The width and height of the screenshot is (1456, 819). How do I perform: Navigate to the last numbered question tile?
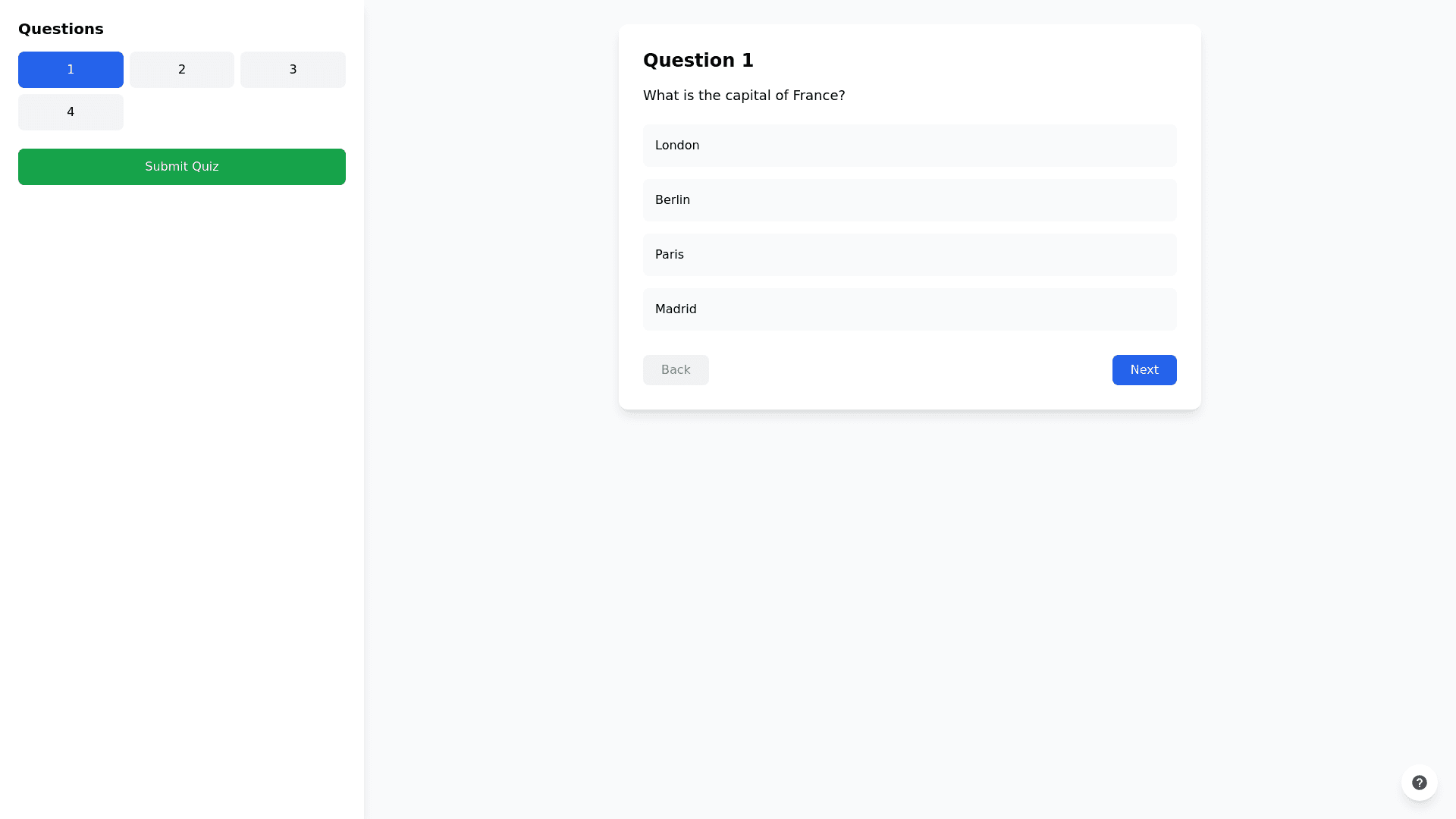click(71, 112)
